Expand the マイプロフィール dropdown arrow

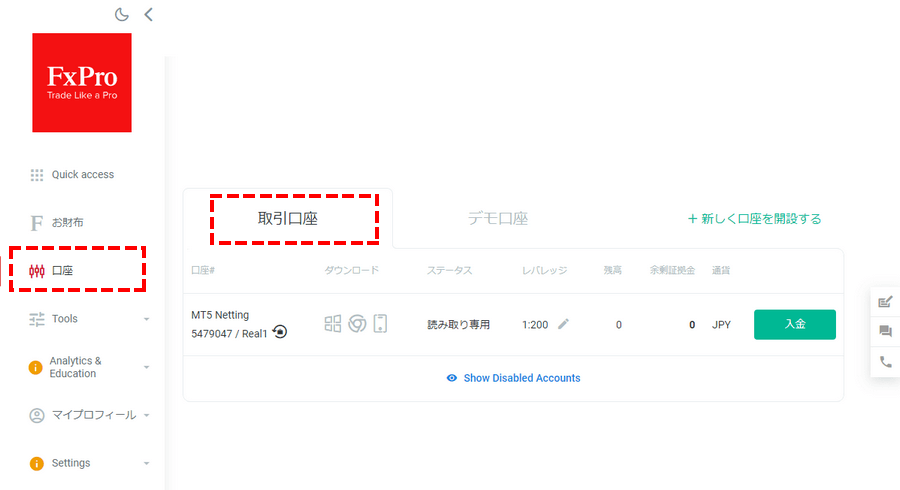146,415
